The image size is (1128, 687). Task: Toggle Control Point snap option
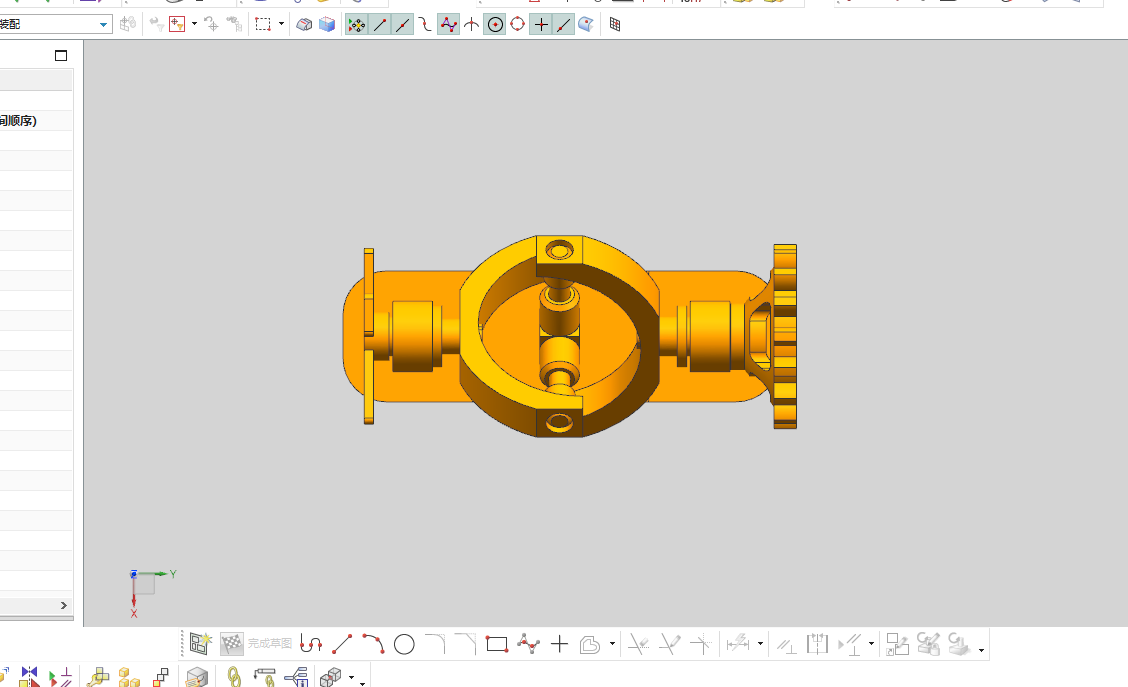click(x=425, y=25)
